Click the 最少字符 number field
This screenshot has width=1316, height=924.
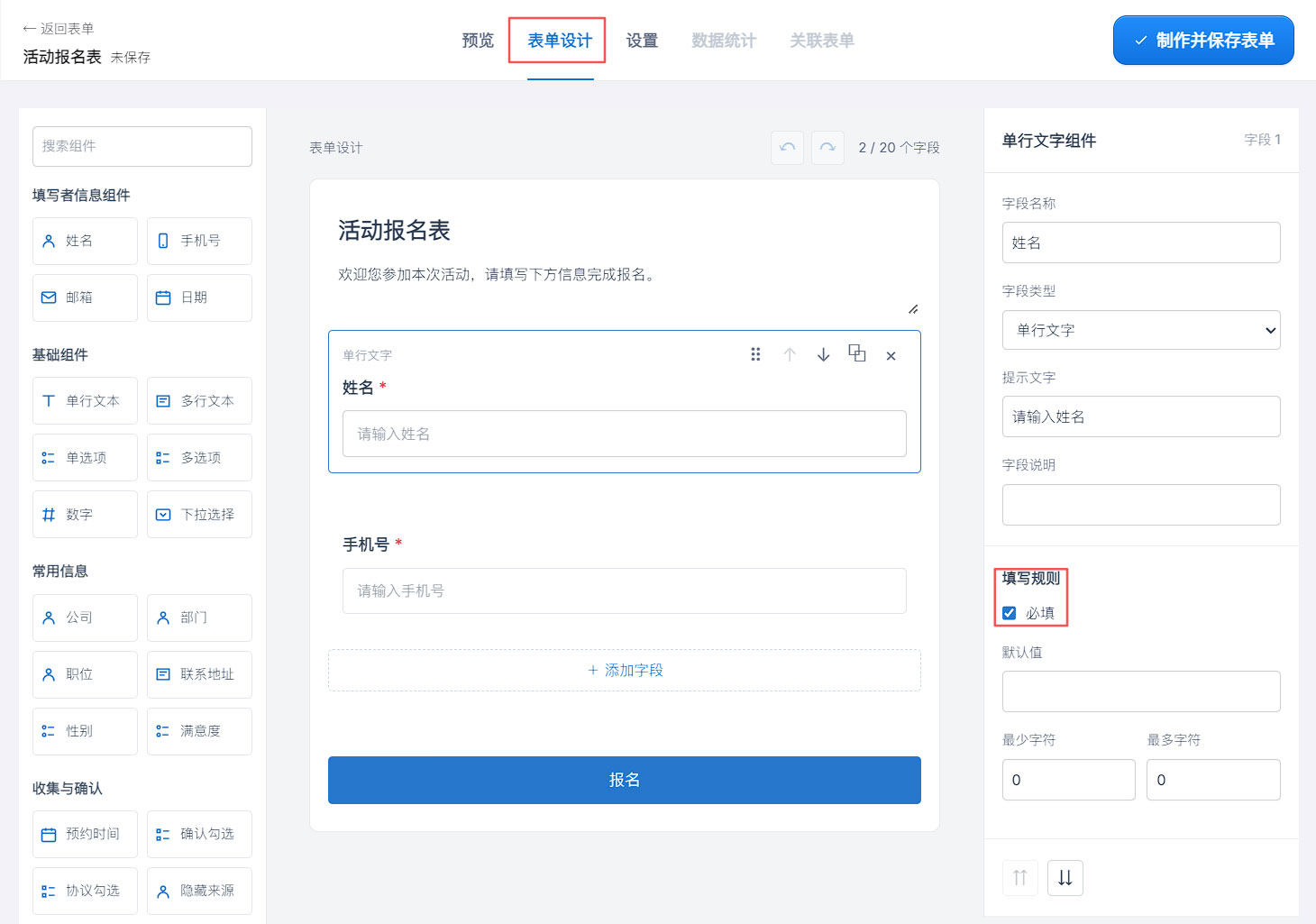click(1068, 780)
